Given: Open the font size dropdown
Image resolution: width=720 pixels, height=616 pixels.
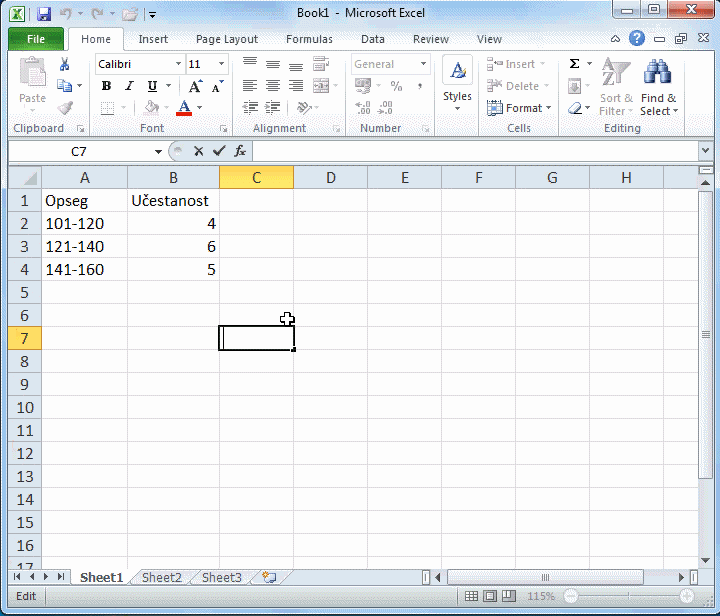Looking at the screenshot, I should [x=220, y=64].
